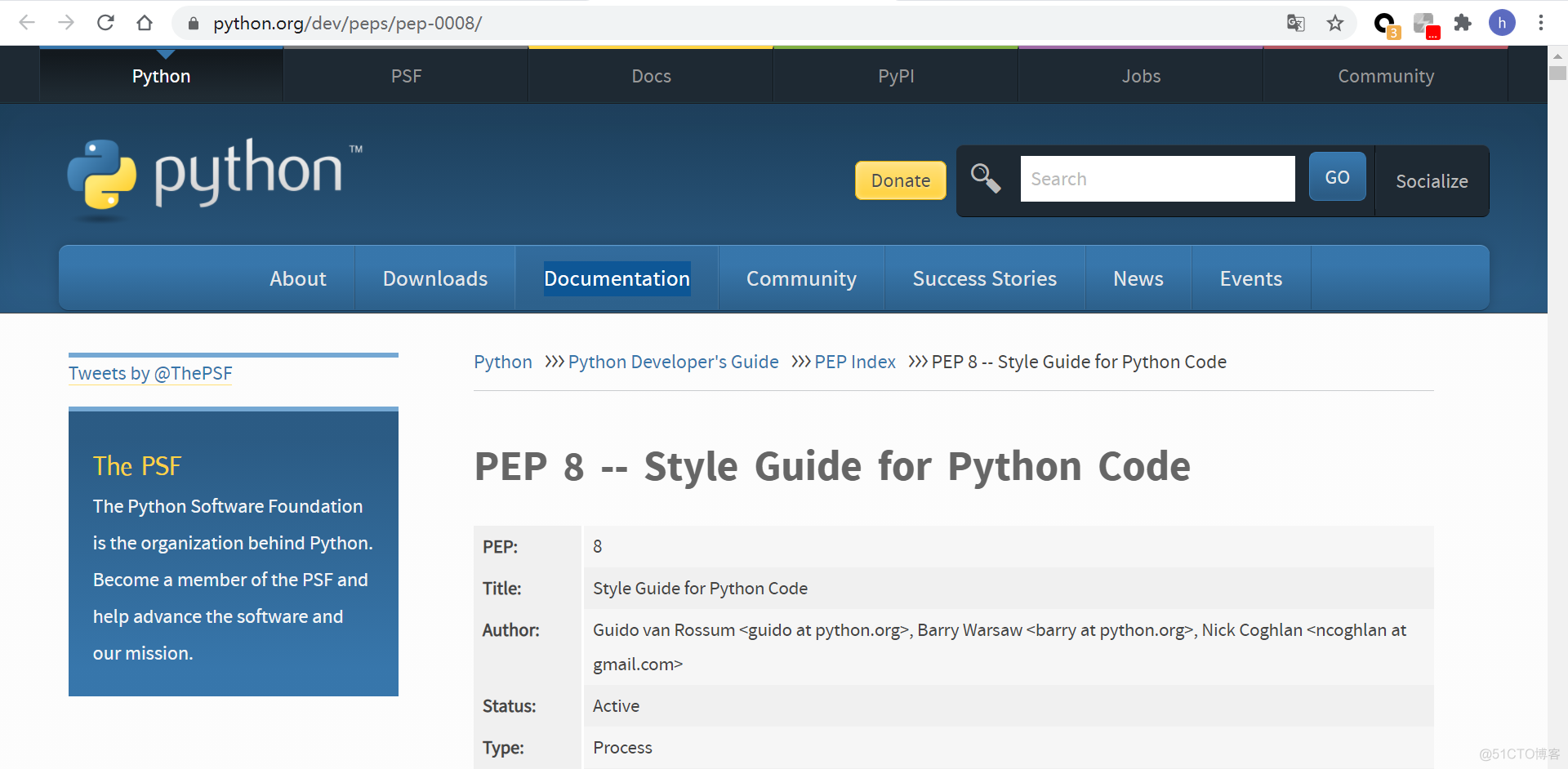This screenshot has width=1568, height=769.
Task: Select the Docs top tab
Action: [651, 76]
